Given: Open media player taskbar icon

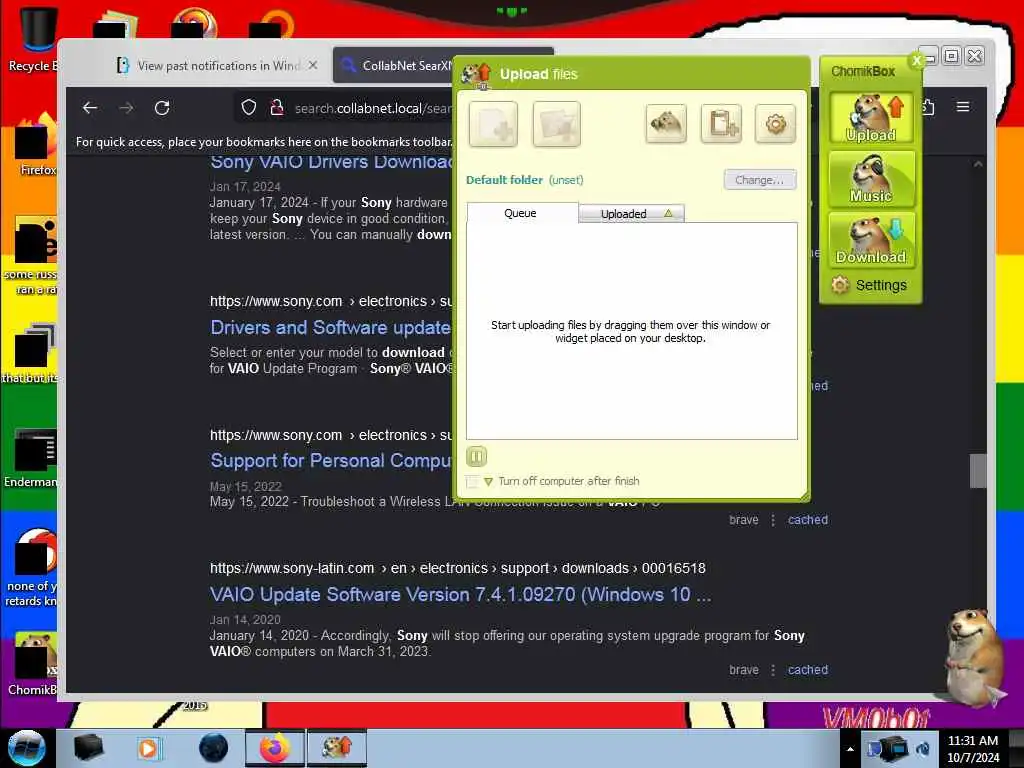Looking at the screenshot, I should pyautogui.click(x=148, y=748).
